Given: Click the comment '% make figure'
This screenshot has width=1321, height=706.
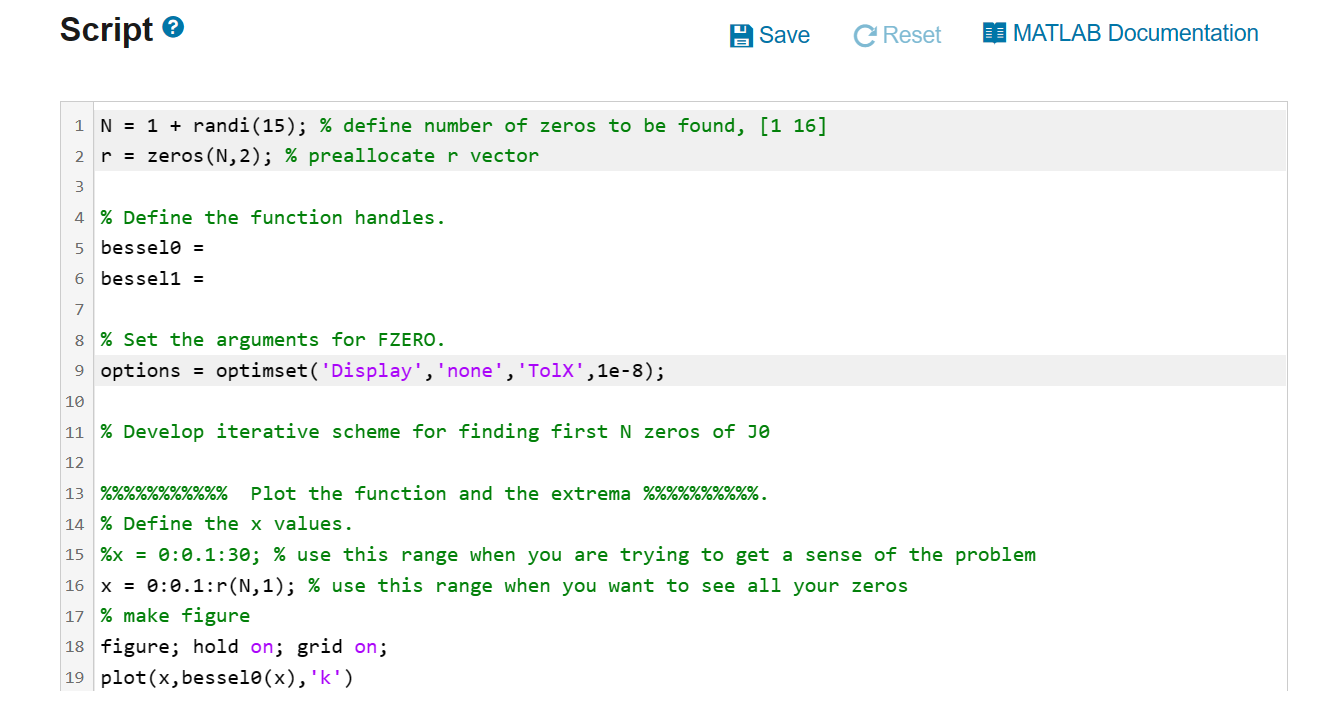Looking at the screenshot, I should [x=175, y=616].
